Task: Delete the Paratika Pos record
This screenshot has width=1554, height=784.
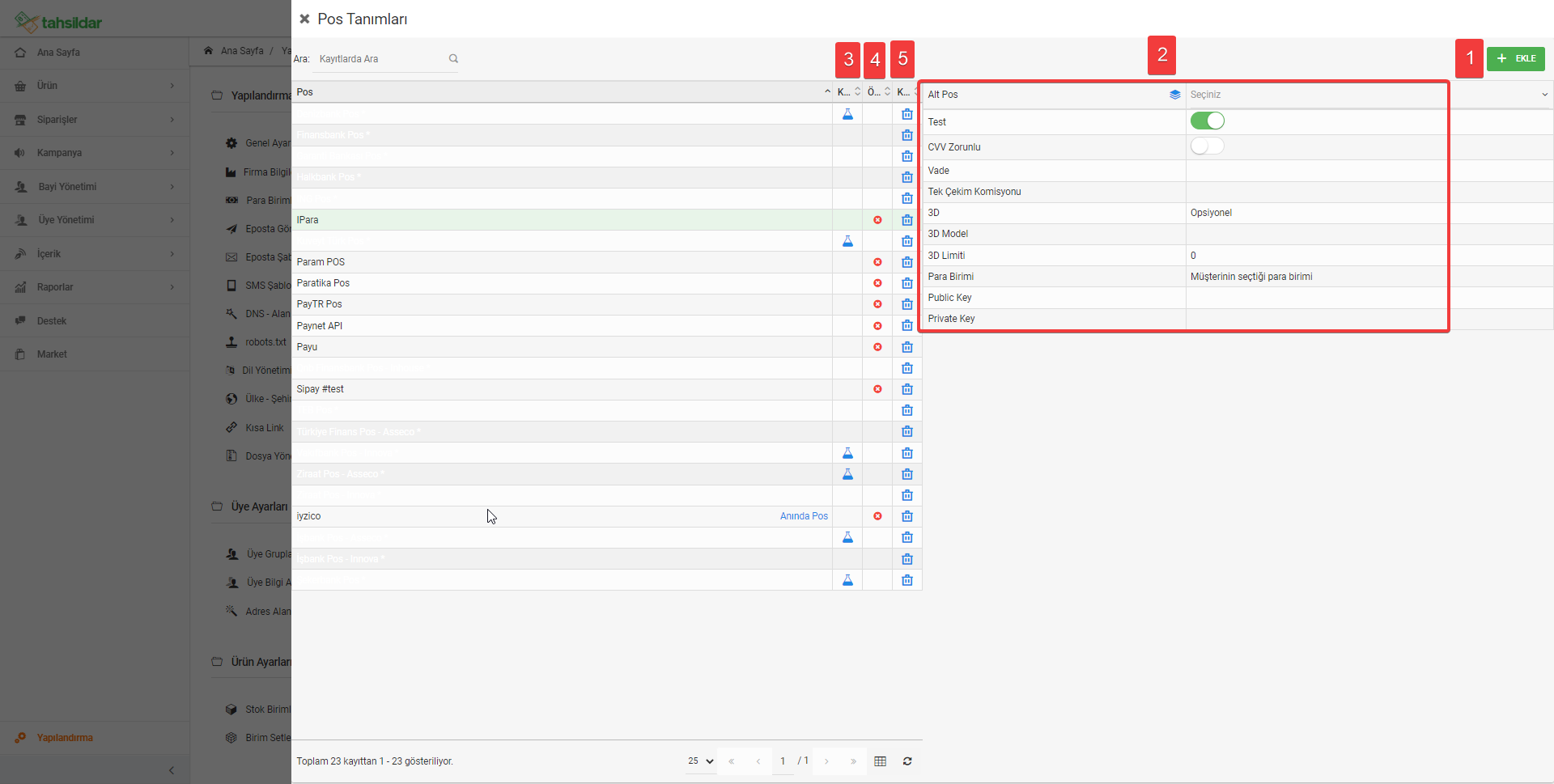Action: (906, 283)
